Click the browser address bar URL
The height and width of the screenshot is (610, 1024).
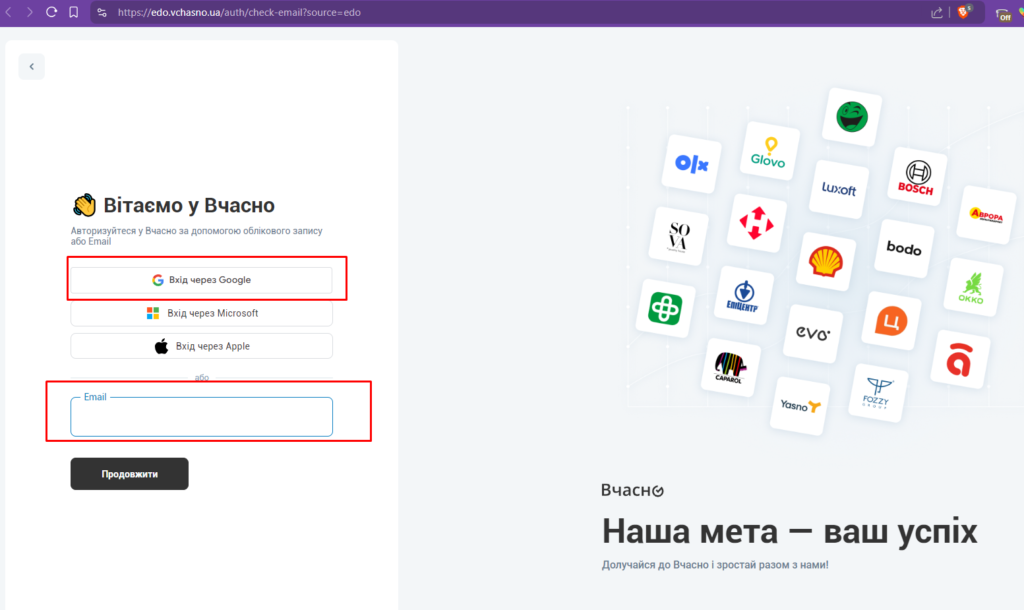click(239, 12)
